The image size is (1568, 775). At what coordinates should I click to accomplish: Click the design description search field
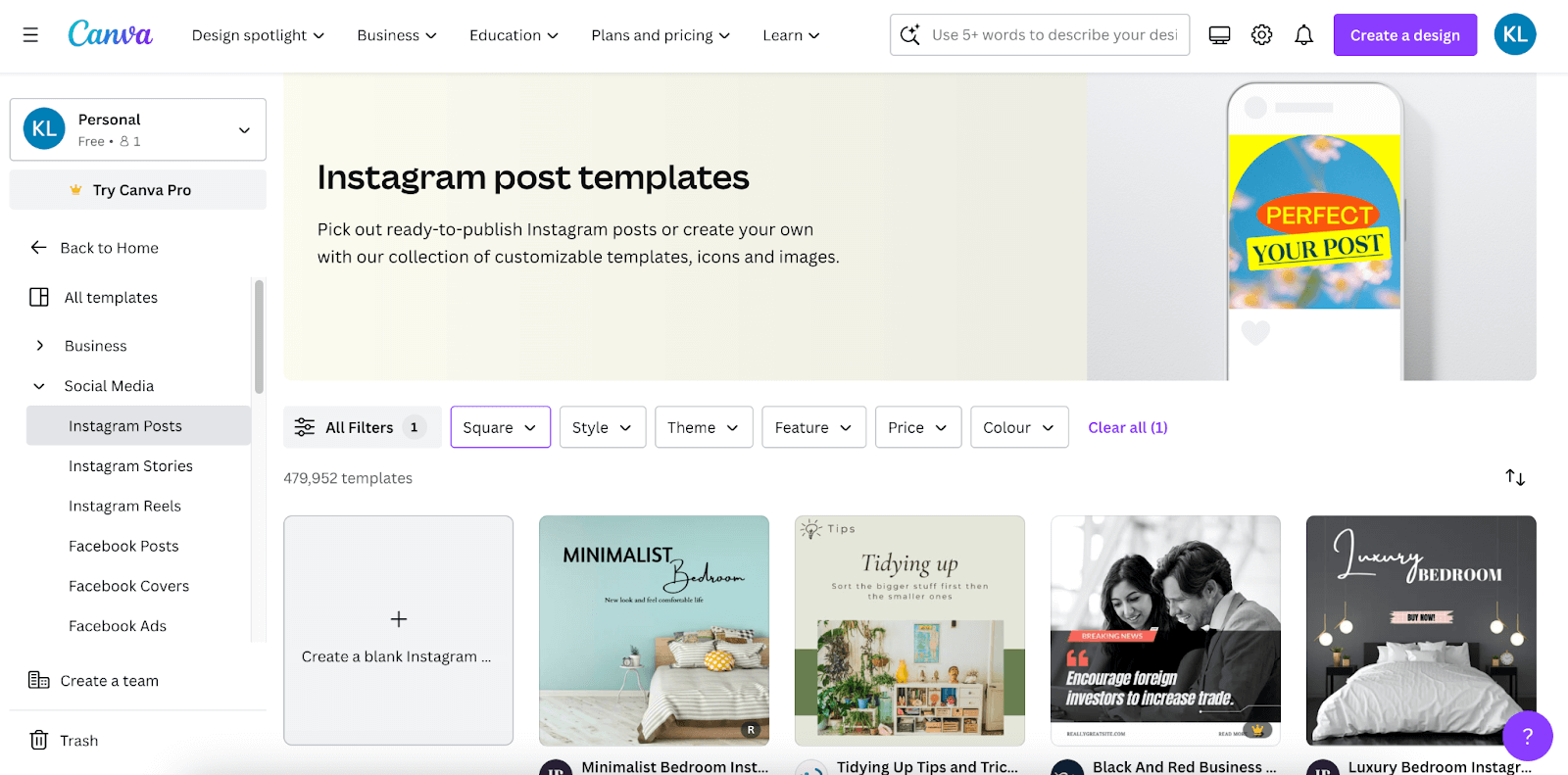pos(1053,35)
